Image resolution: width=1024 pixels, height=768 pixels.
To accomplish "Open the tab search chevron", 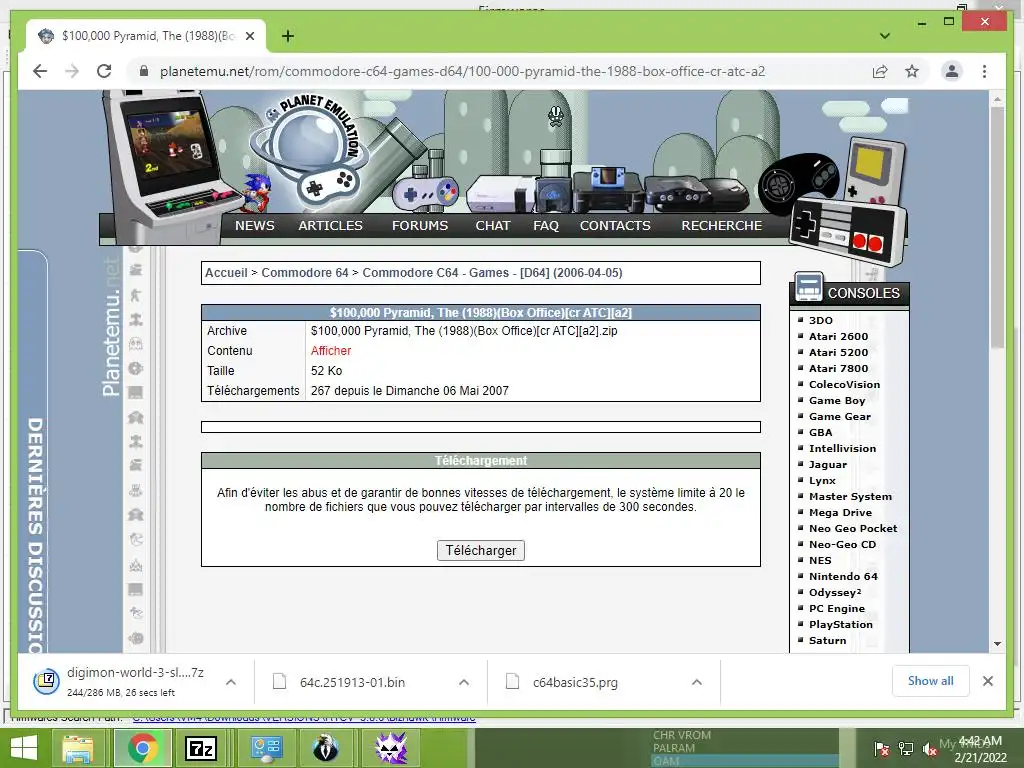I will click(884, 36).
